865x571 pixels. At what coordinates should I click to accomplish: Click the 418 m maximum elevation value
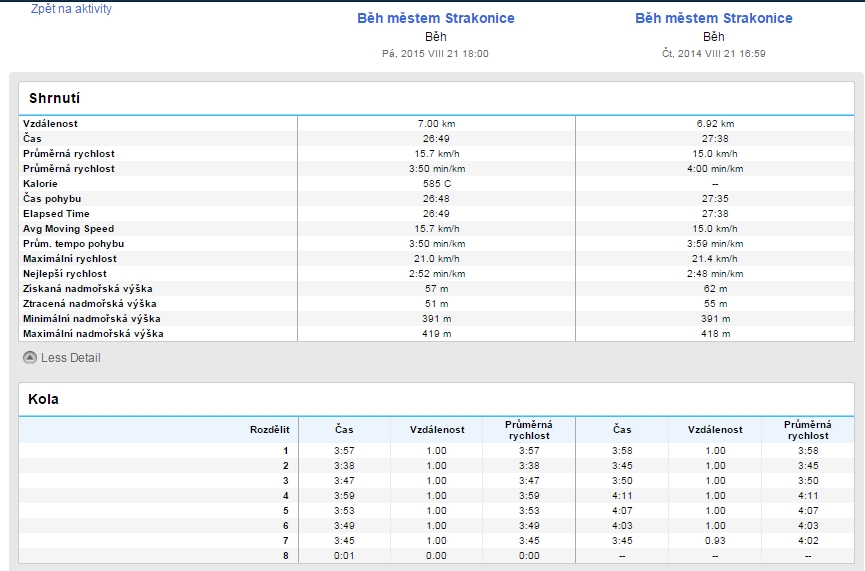click(715, 333)
